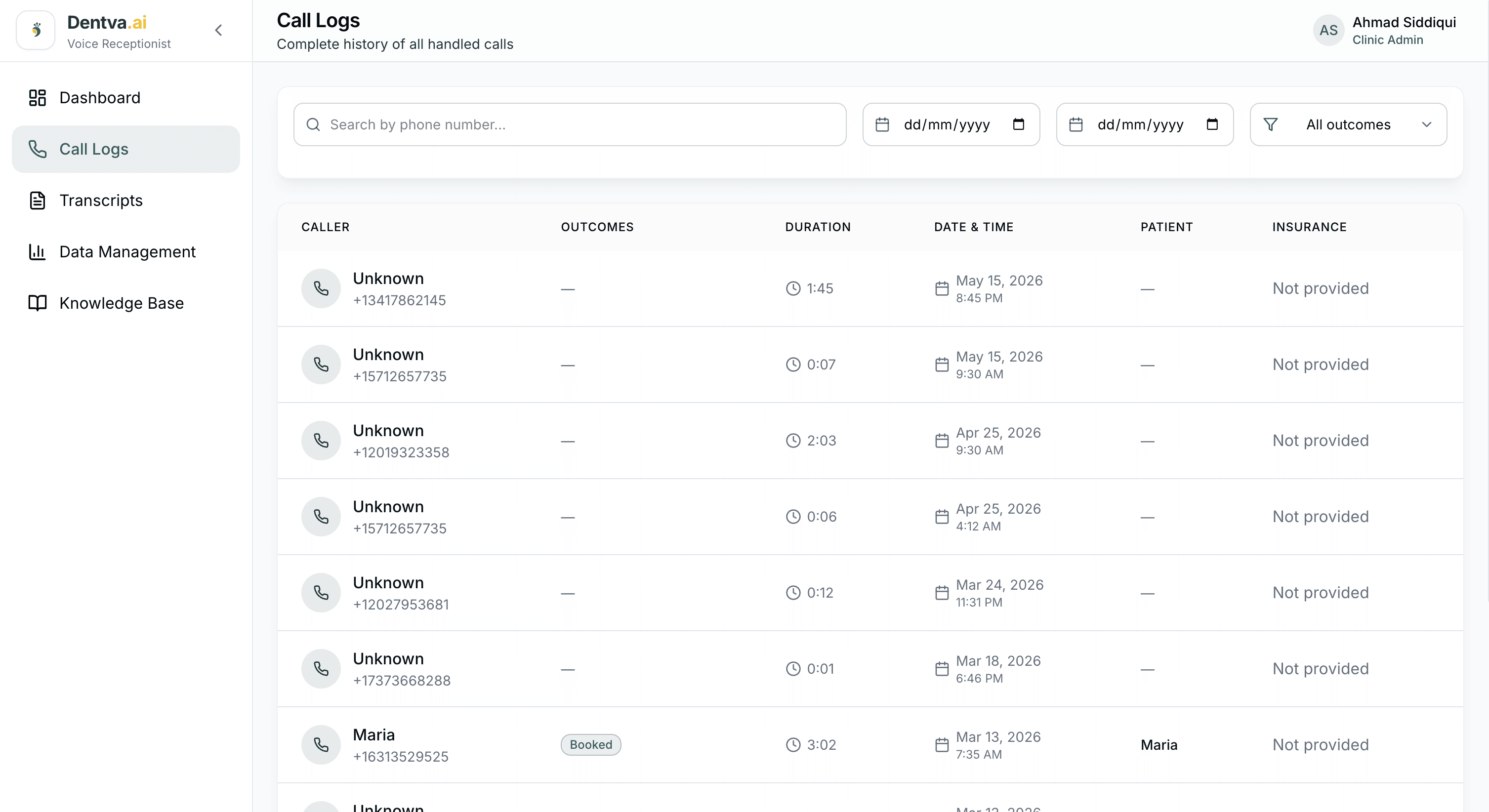Viewport: 1489px width, 812px height.
Task: Open the Dashboard page
Action: [x=125, y=98]
